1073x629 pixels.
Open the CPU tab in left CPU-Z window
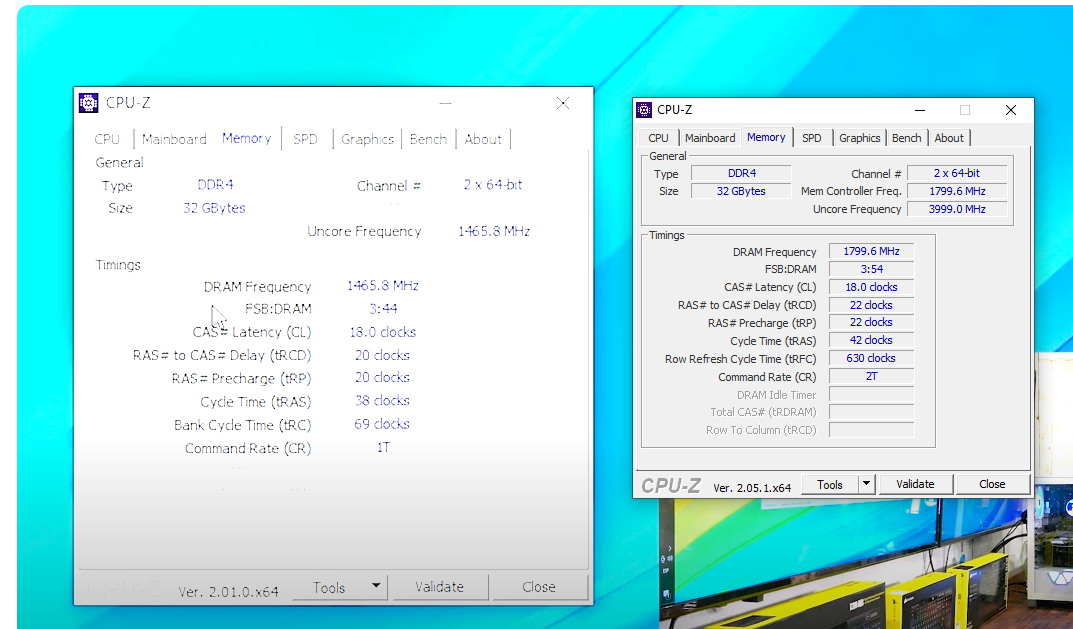tap(107, 139)
